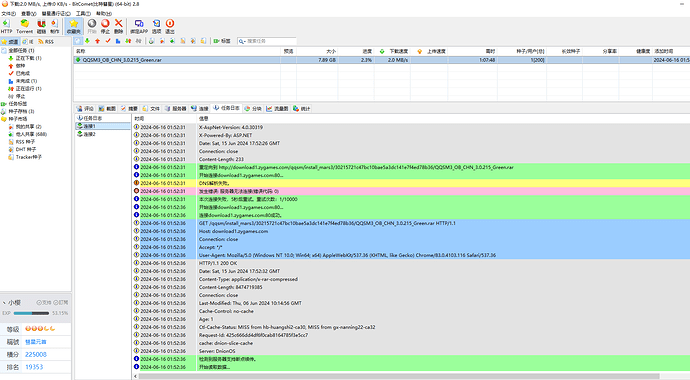Filter by running tasks double-arrow icon
Viewport: 690px width, 380px height.
[x=128, y=41]
